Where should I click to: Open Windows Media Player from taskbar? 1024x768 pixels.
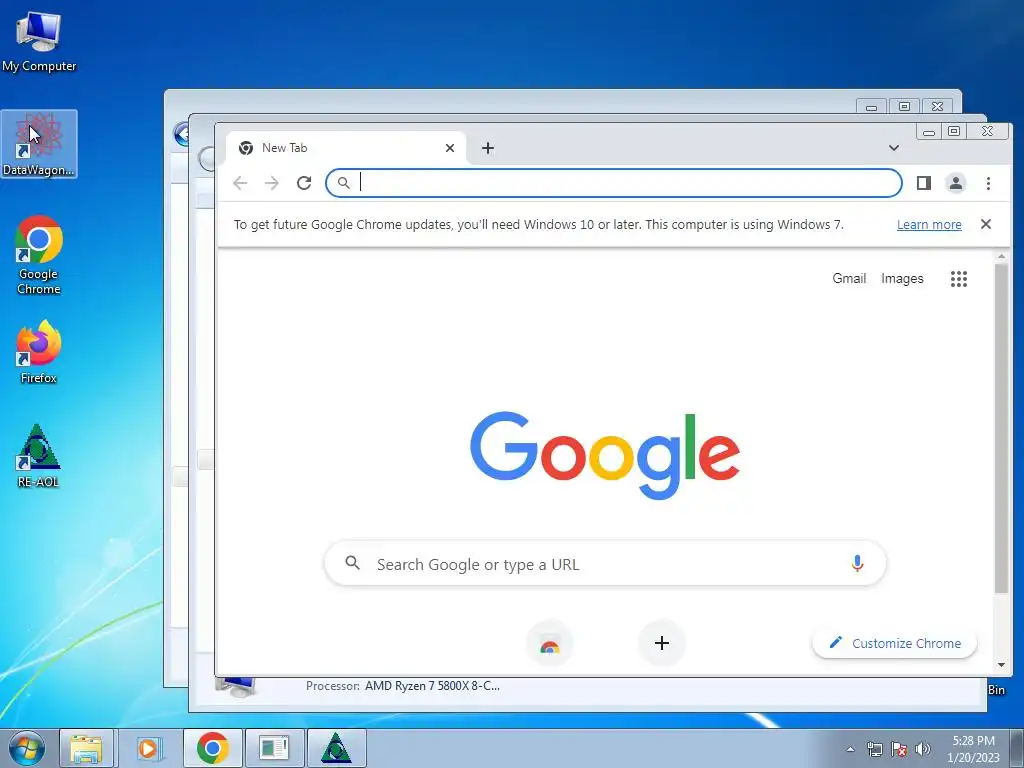(149, 748)
